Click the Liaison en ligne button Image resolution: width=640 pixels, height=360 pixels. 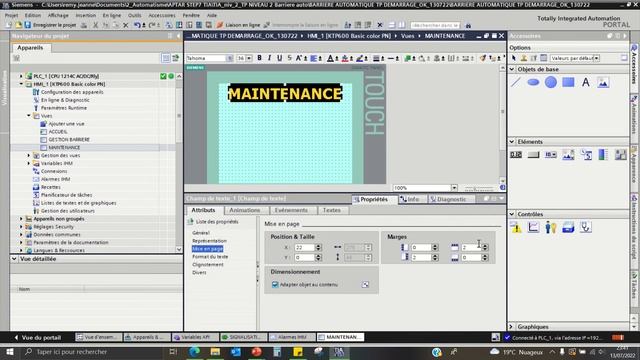pyautogui.click(x=239, y=25)
